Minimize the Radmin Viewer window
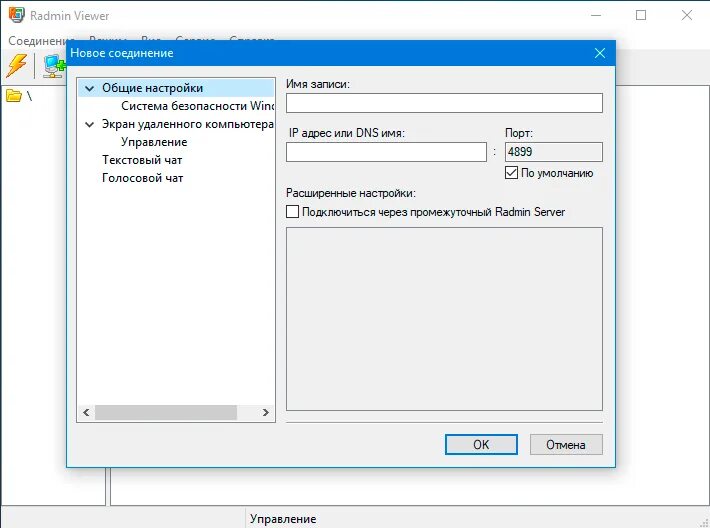This screenshot has width=710, height=528. point(596,15)
